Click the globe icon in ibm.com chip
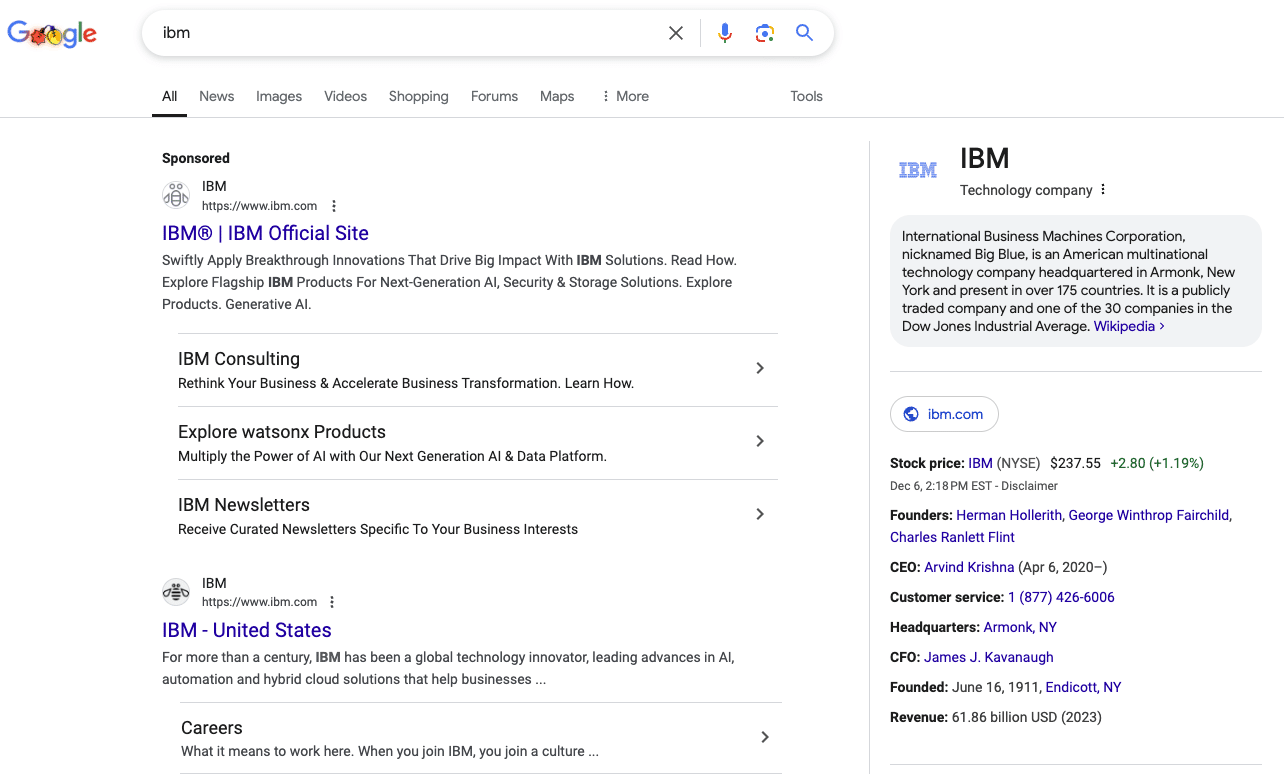This screenshot has width=1284, height=774. [911, 414]
